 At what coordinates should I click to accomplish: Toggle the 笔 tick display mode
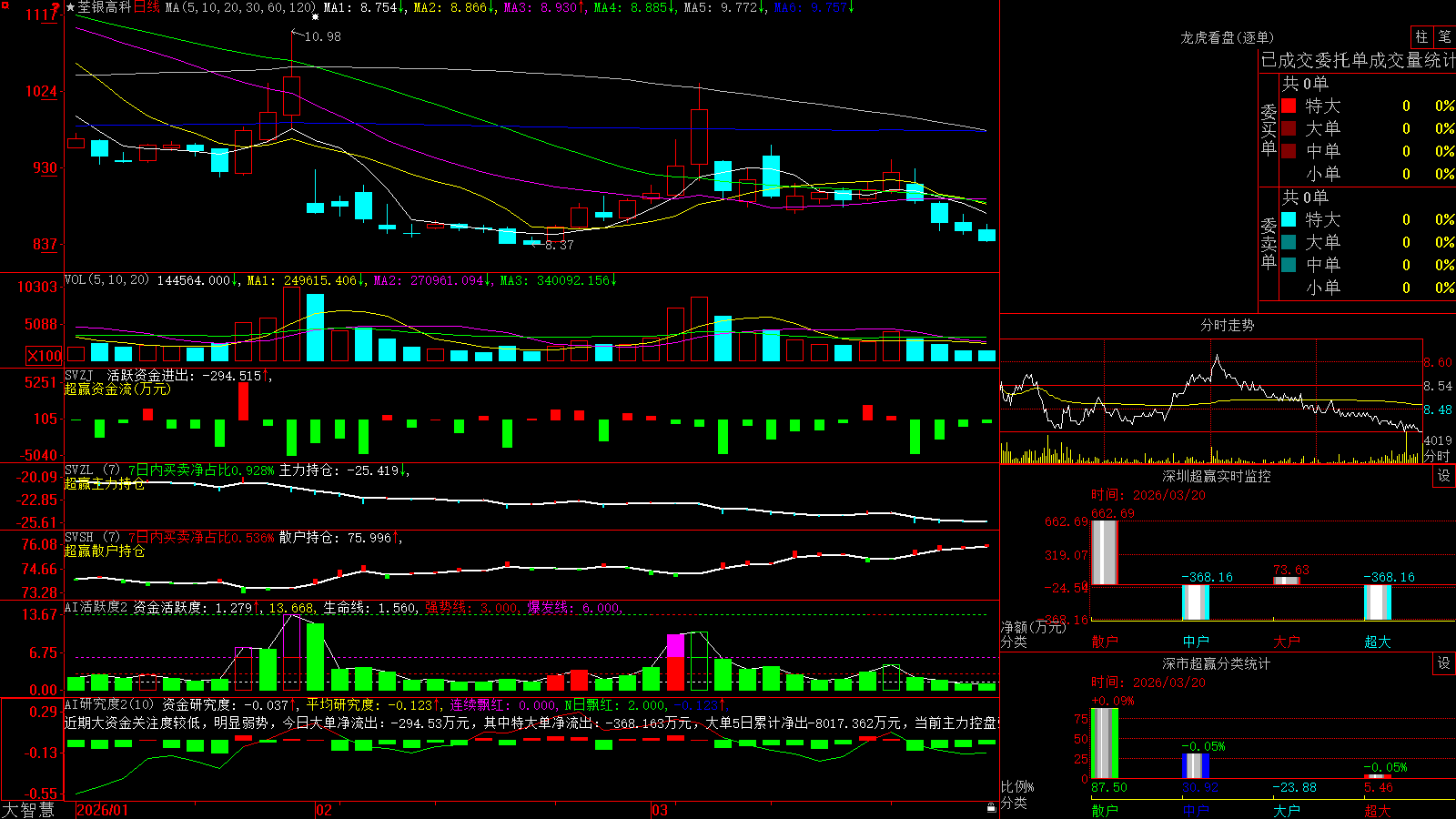click(x=1444, y=36)
